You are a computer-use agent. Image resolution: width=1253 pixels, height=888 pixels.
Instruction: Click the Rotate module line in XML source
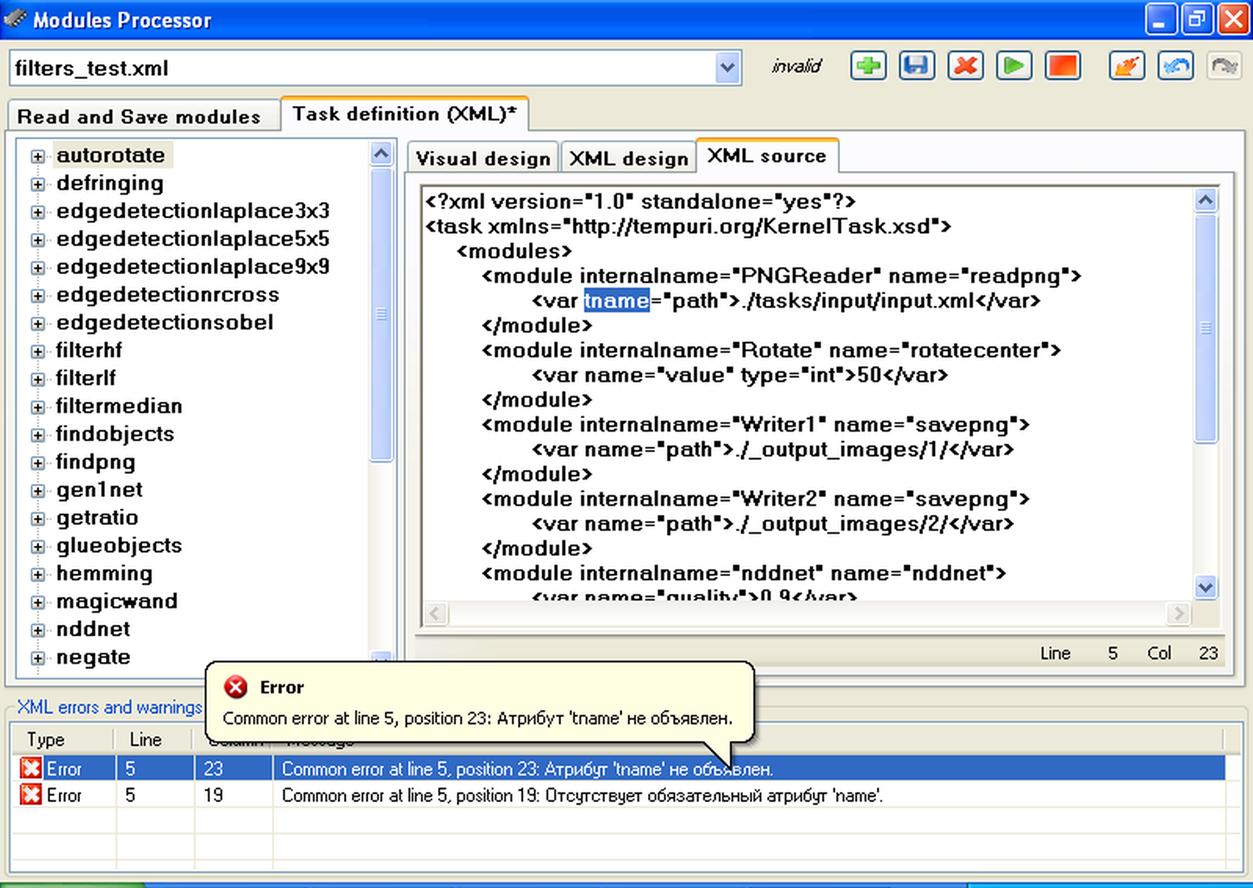click(x=771, y=350)
